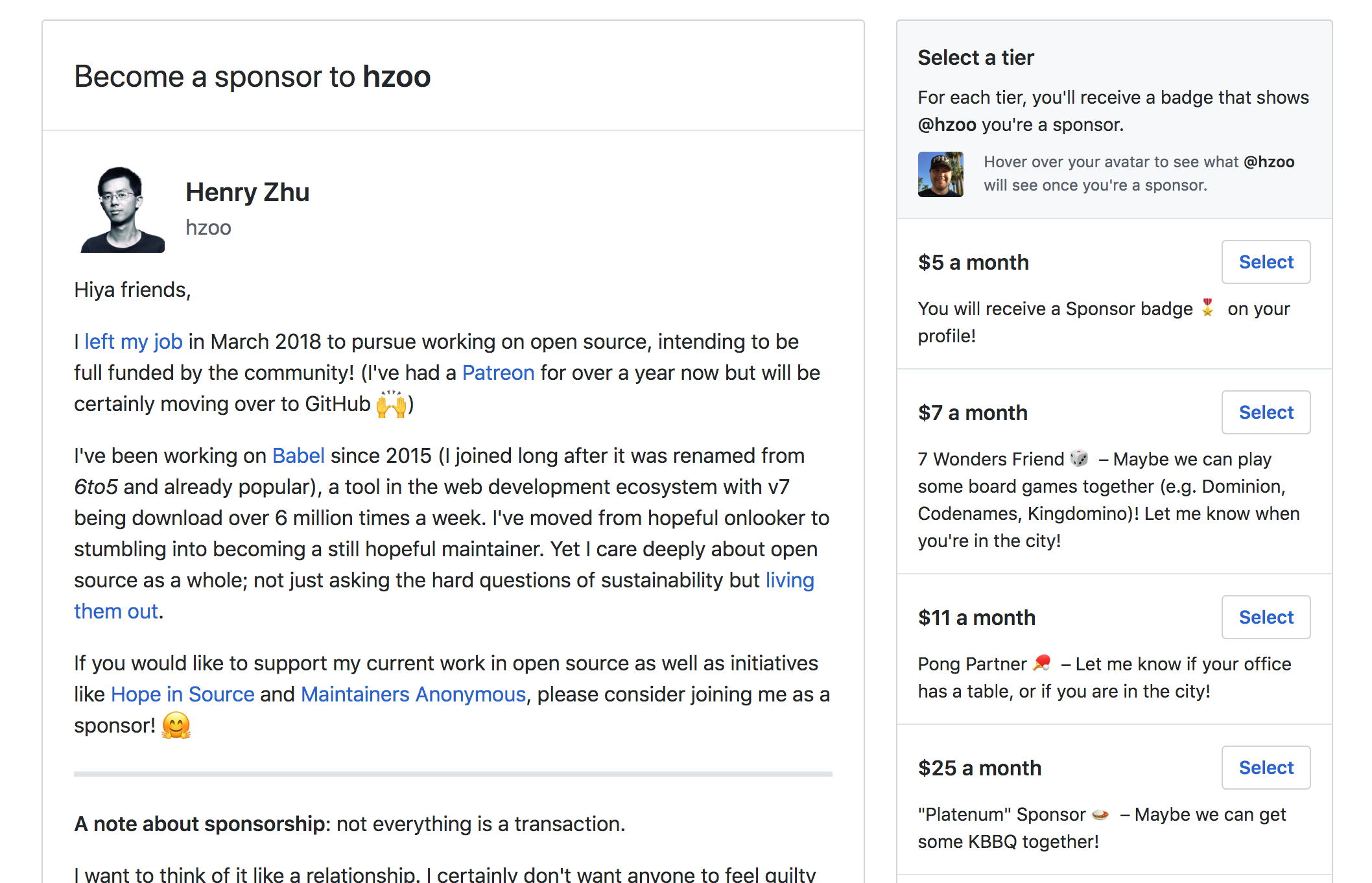The width and height of the screenshot is (1372, 883).
Task: Click the hzoo username under Henry Zhu
Action: coord(208,228)
